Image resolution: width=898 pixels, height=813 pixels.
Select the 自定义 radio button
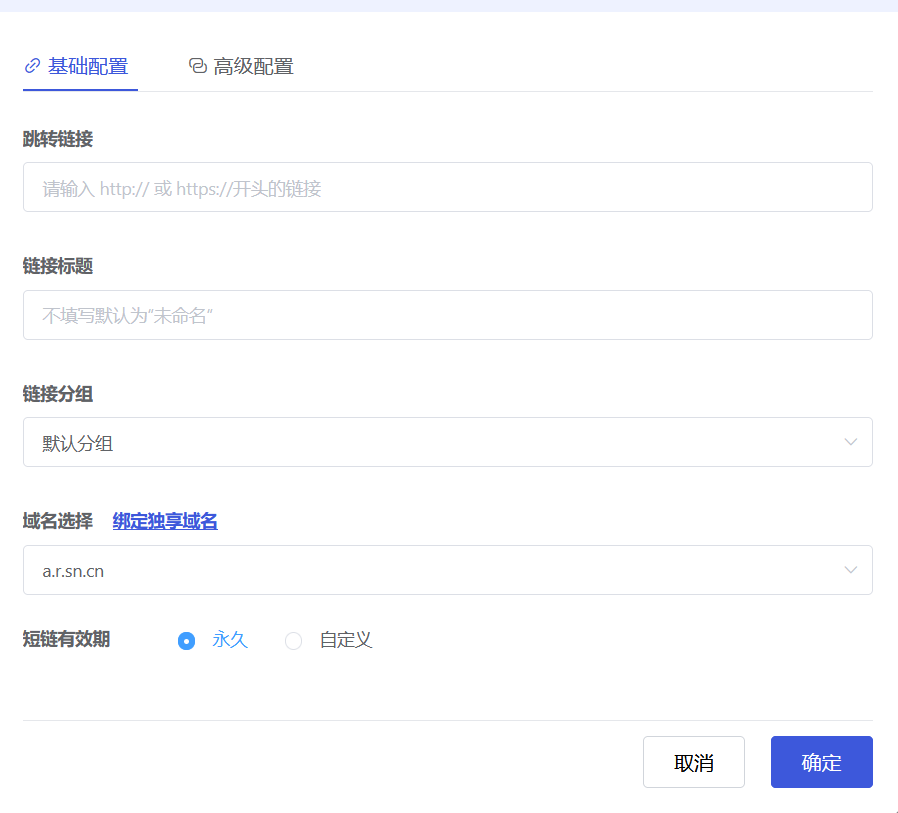click(293, 641)
